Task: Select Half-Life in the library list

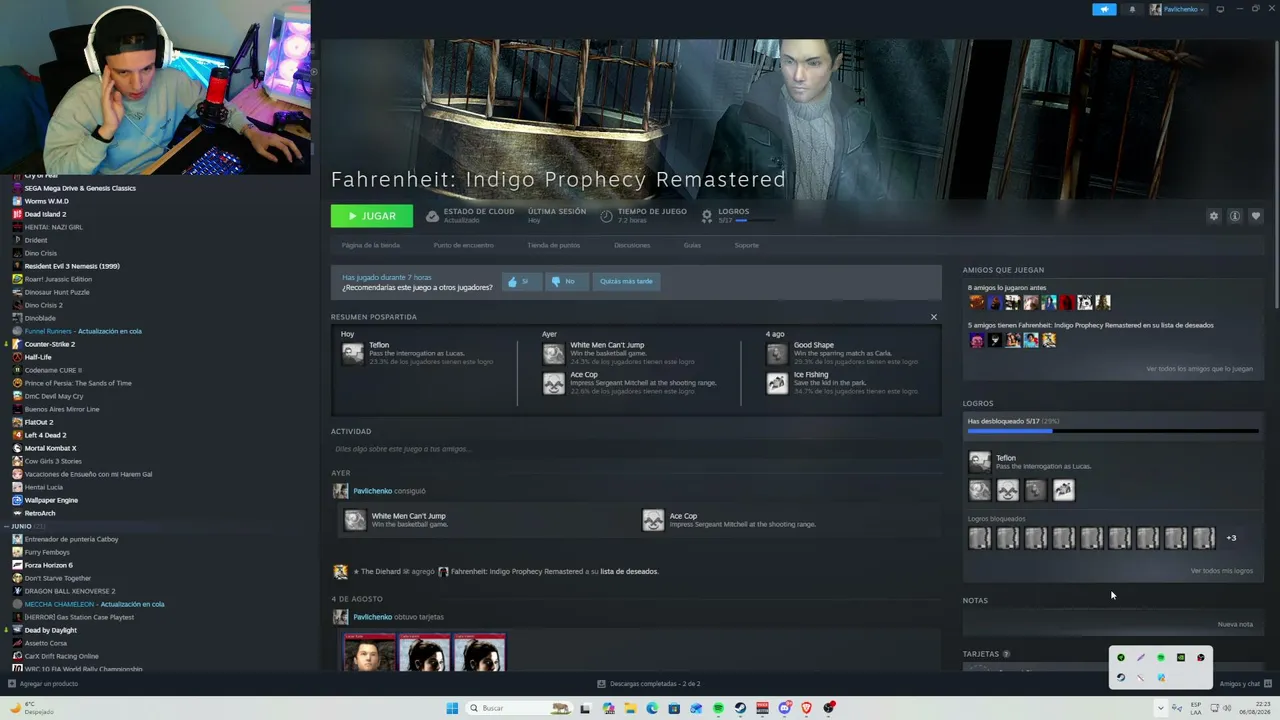Action: [38, 357]
